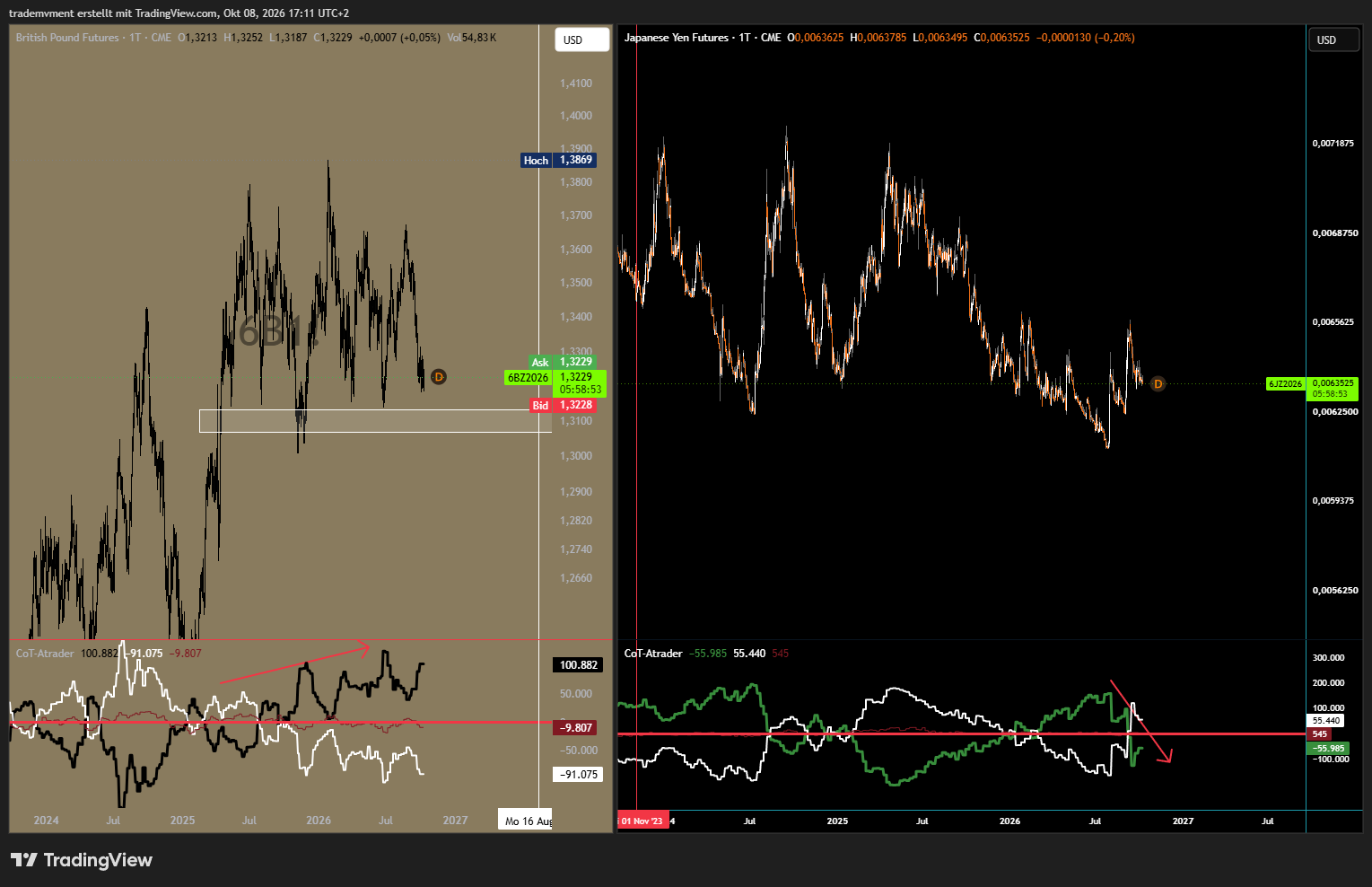Click the CoT-Atrader indicator label in right chart
The image size is (1372, 887).
coord(653,654)
